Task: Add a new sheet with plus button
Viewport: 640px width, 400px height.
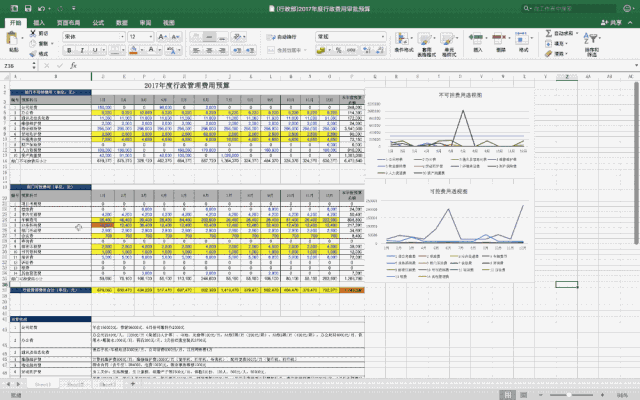Action: tap(132, 384)
